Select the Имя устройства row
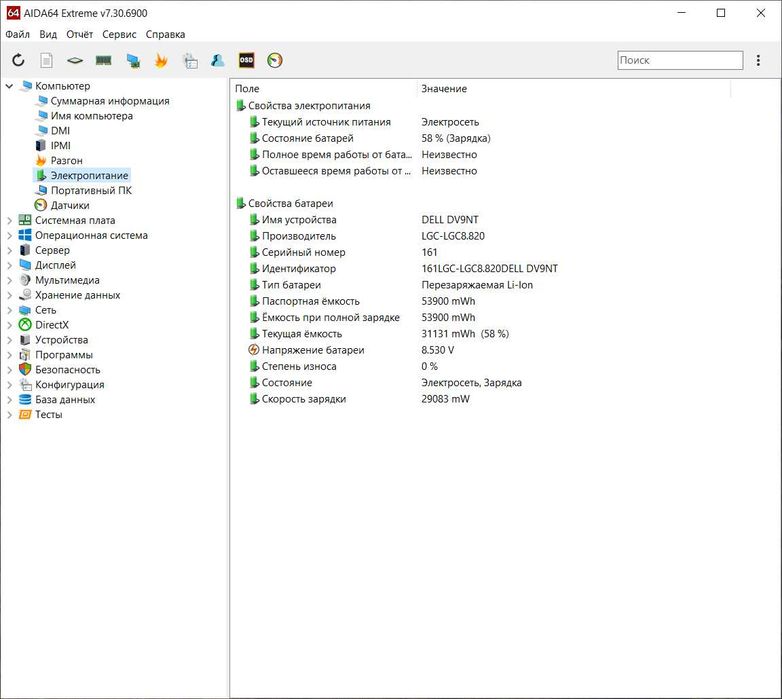 click(x=364, y=220)
